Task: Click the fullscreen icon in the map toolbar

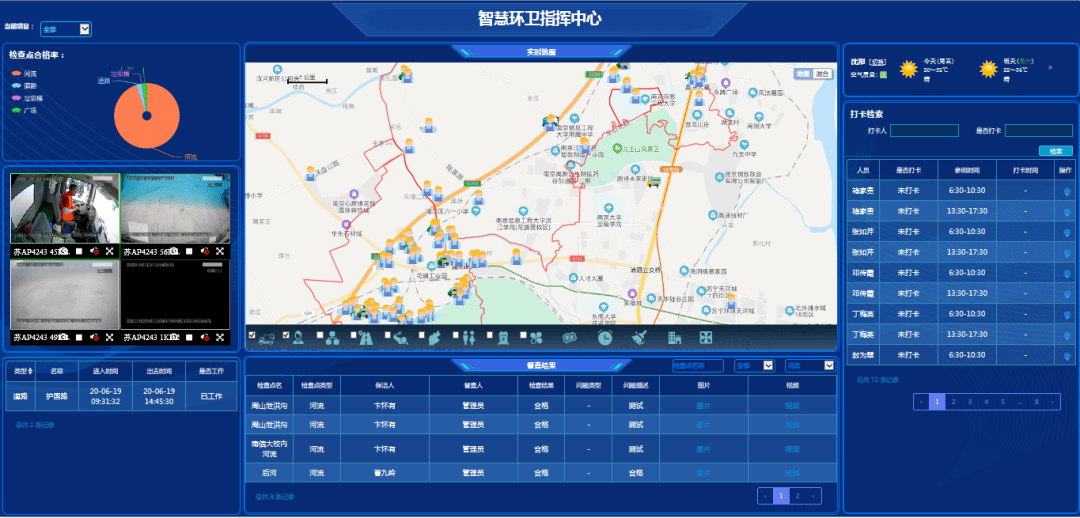Action: pyautogui.click(x=706, y=338)
